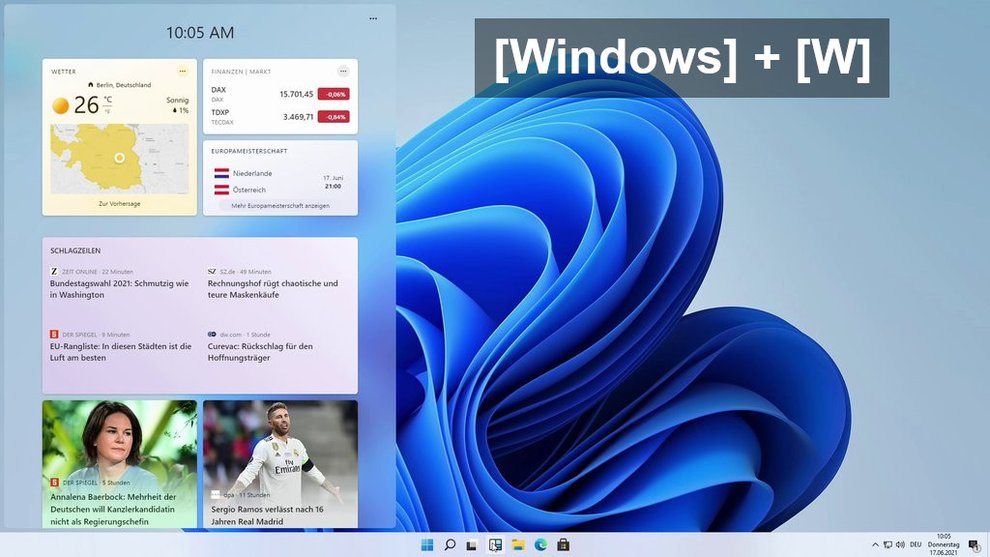
Task: Click the DEU input language indicator
Action: tap(915, 545)
